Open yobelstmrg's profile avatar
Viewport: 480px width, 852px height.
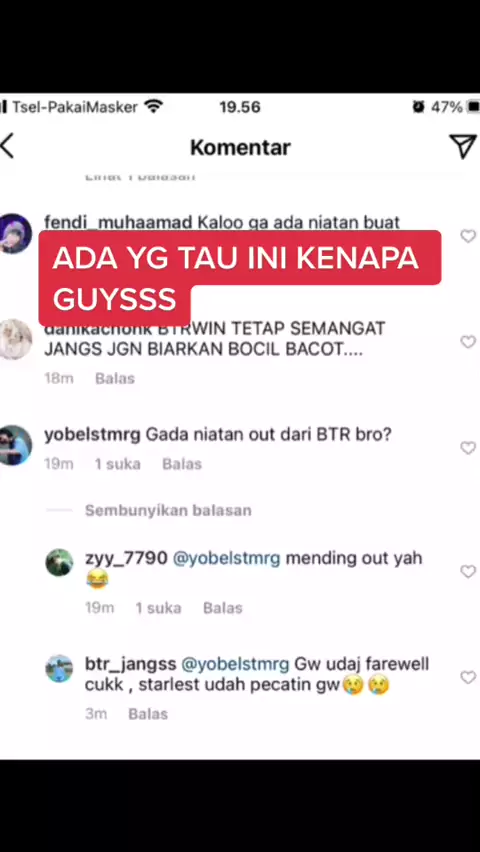pyautogui.click(x=15, y=445)
